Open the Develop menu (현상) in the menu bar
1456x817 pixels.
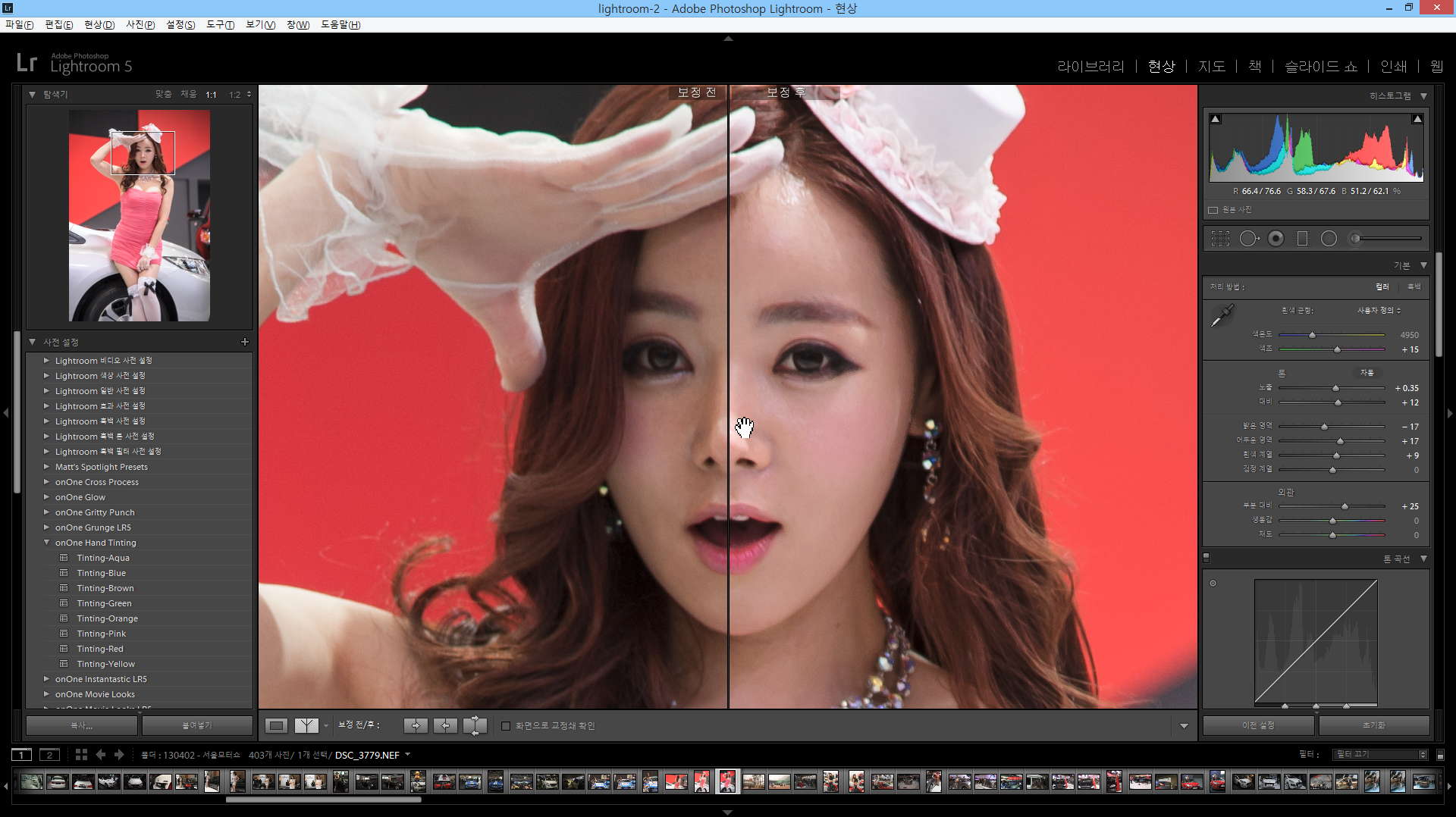pyautogui.click(x=99, y=24)
